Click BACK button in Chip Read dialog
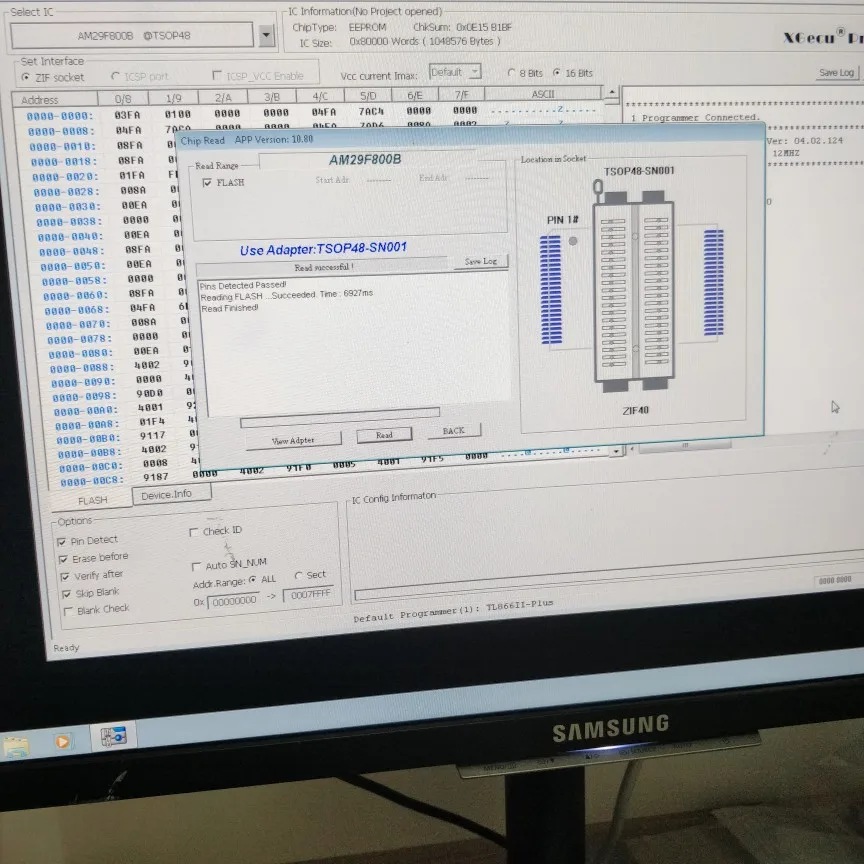The height and width of the screenshot is (864, 864). tap(454, 431)
